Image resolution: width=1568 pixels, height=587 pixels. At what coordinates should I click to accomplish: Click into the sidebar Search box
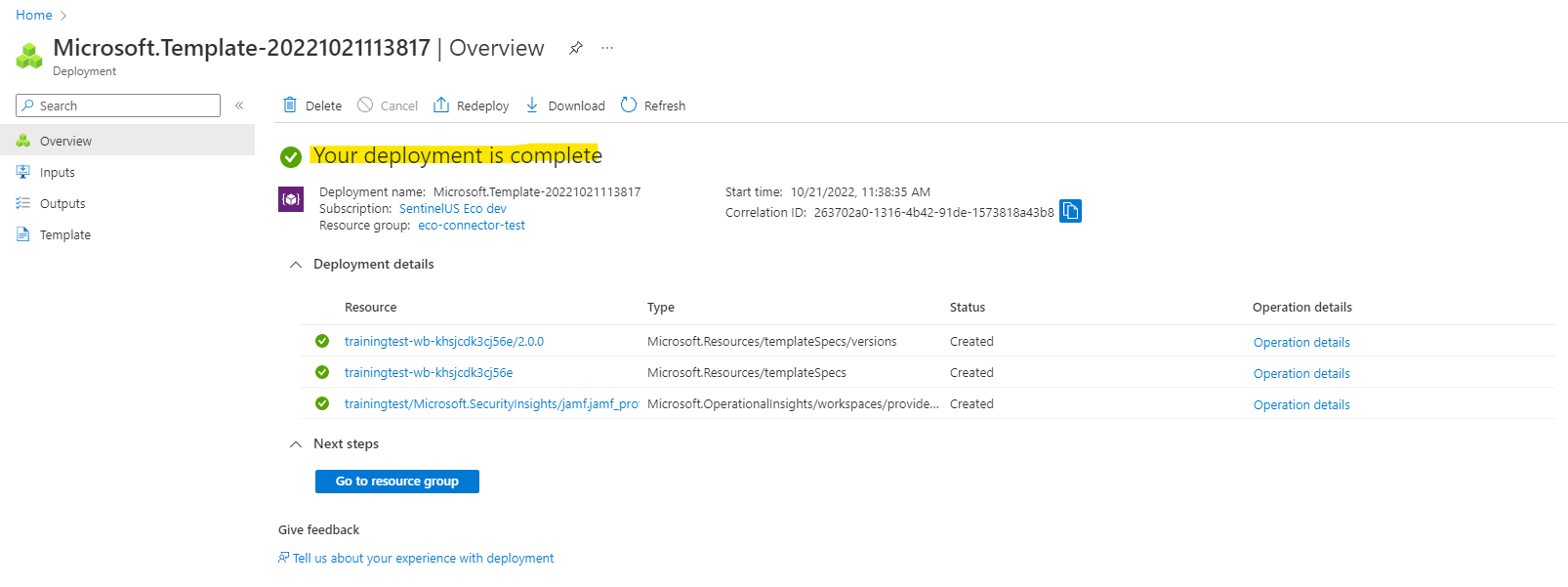(x=118, y=105)
